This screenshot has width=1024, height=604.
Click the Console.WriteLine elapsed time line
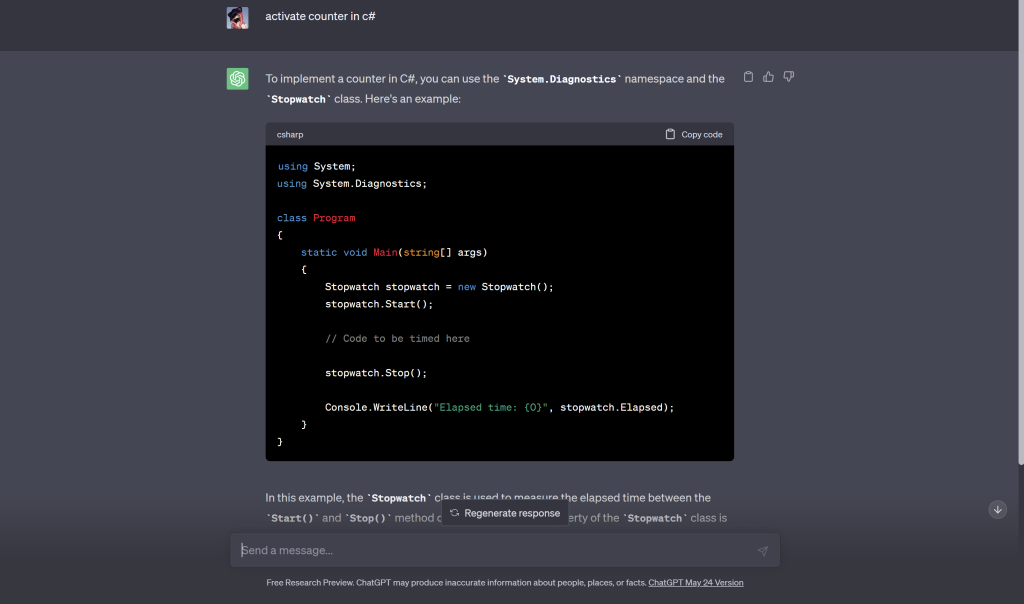[500, 407]
